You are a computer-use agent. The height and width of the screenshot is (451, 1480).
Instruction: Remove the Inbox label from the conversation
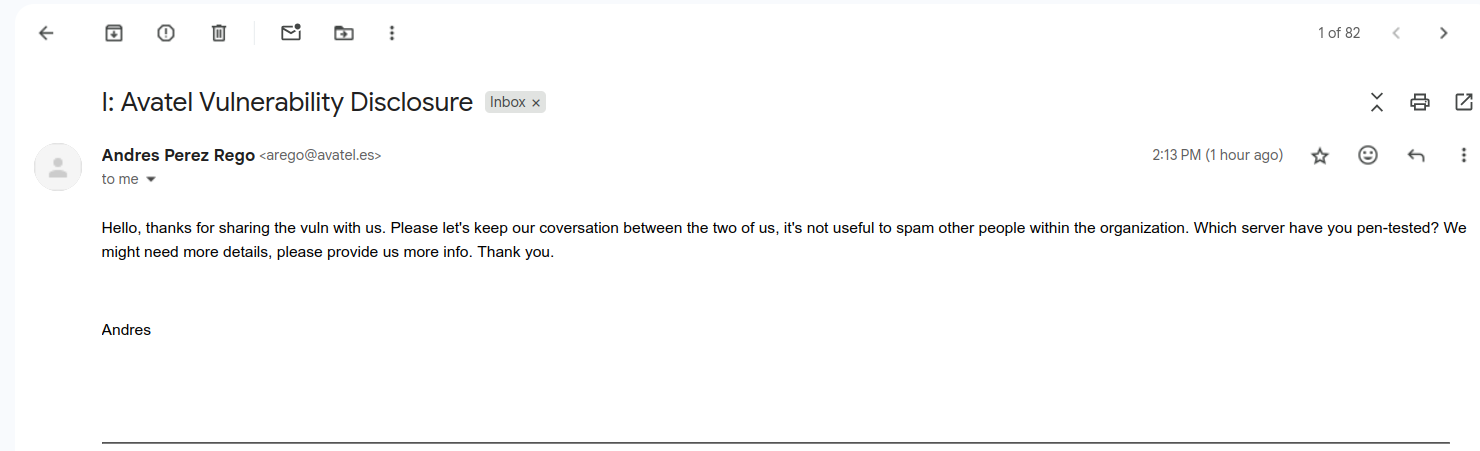tap(536, 103)
